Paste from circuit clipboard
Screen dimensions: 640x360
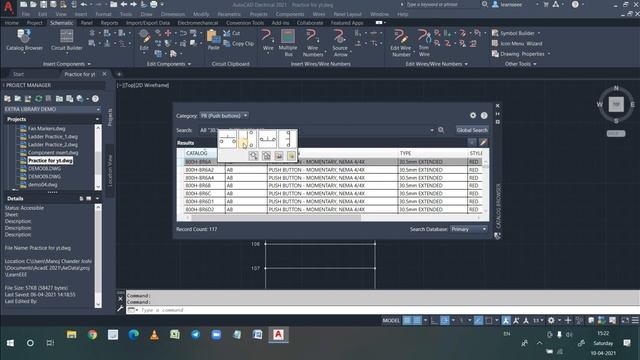[x=213, y=40]
